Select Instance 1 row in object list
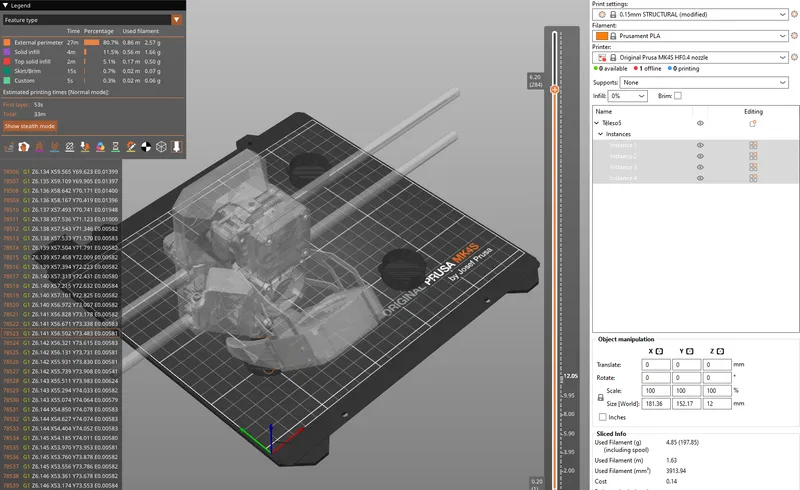Image resolution: width=800 pixels, height=490 pixels. (x=695, y=145)
